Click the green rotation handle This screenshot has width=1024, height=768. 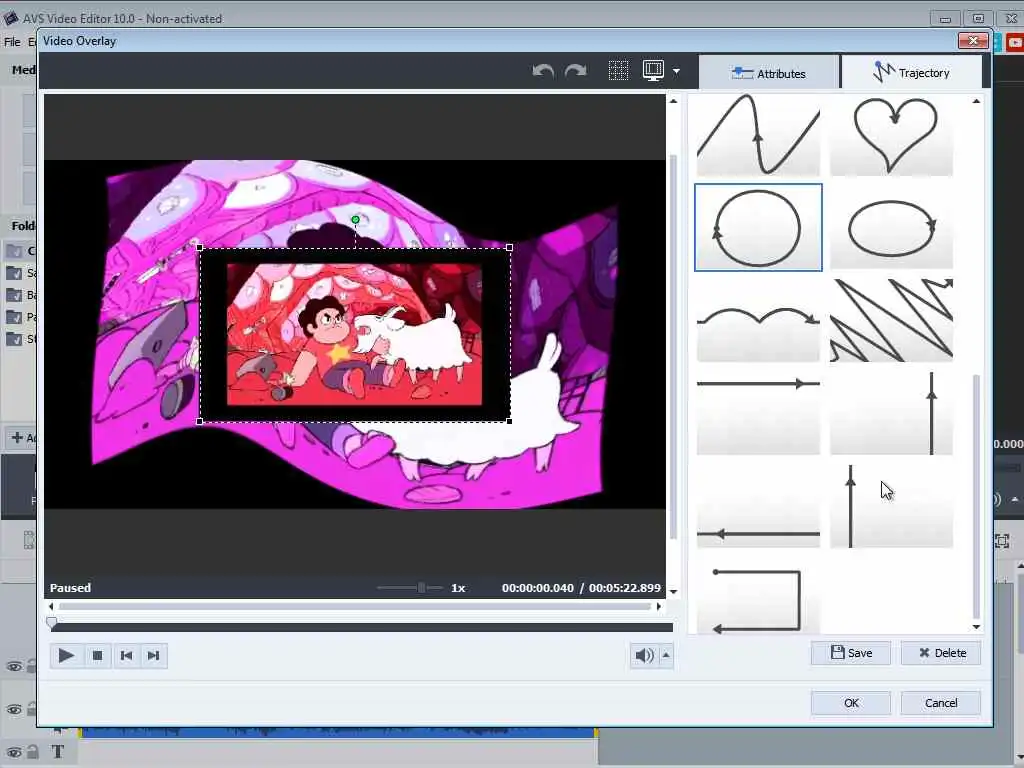point(355,220)
